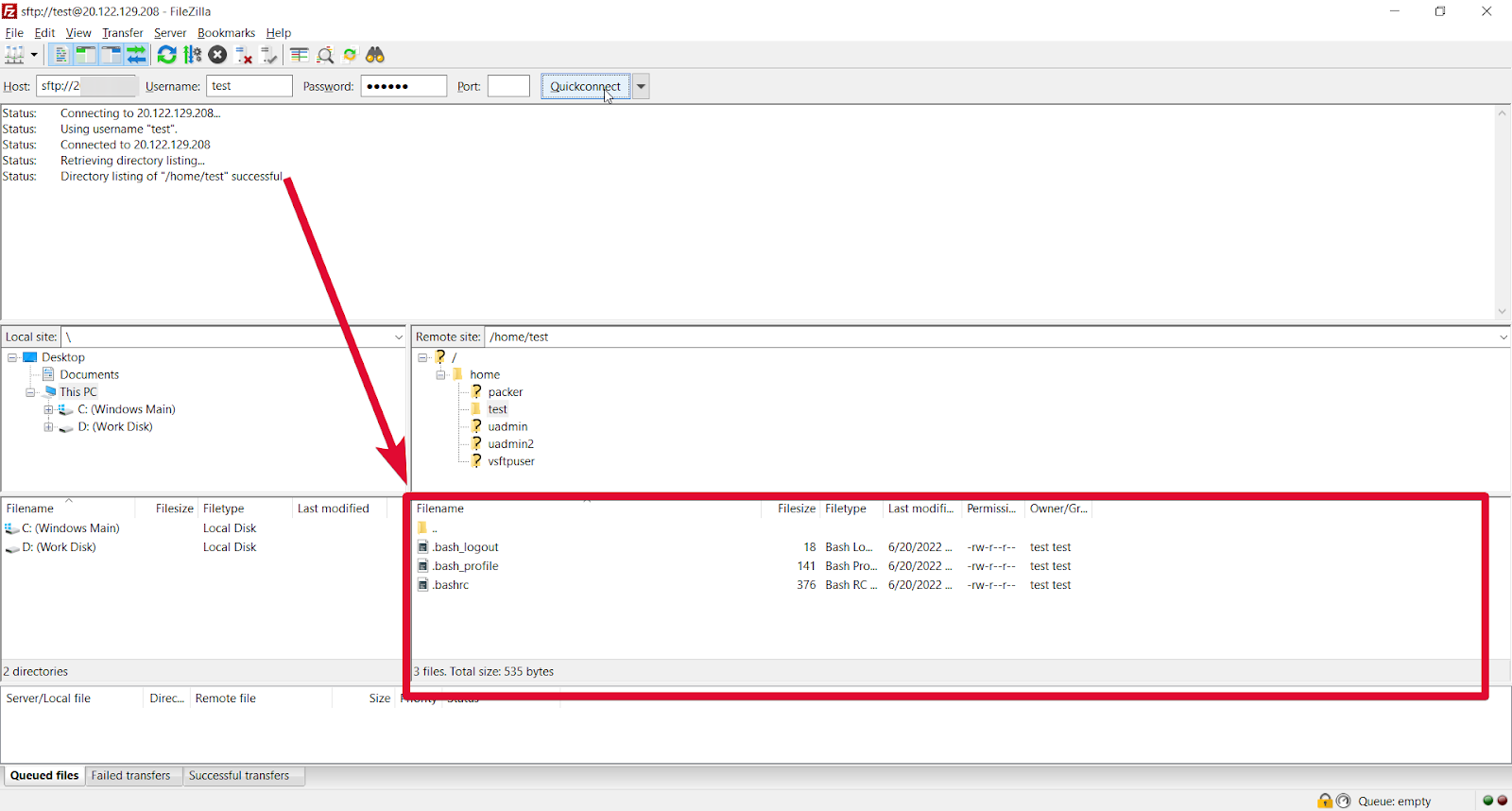Click the Host input field

point(87,86)
